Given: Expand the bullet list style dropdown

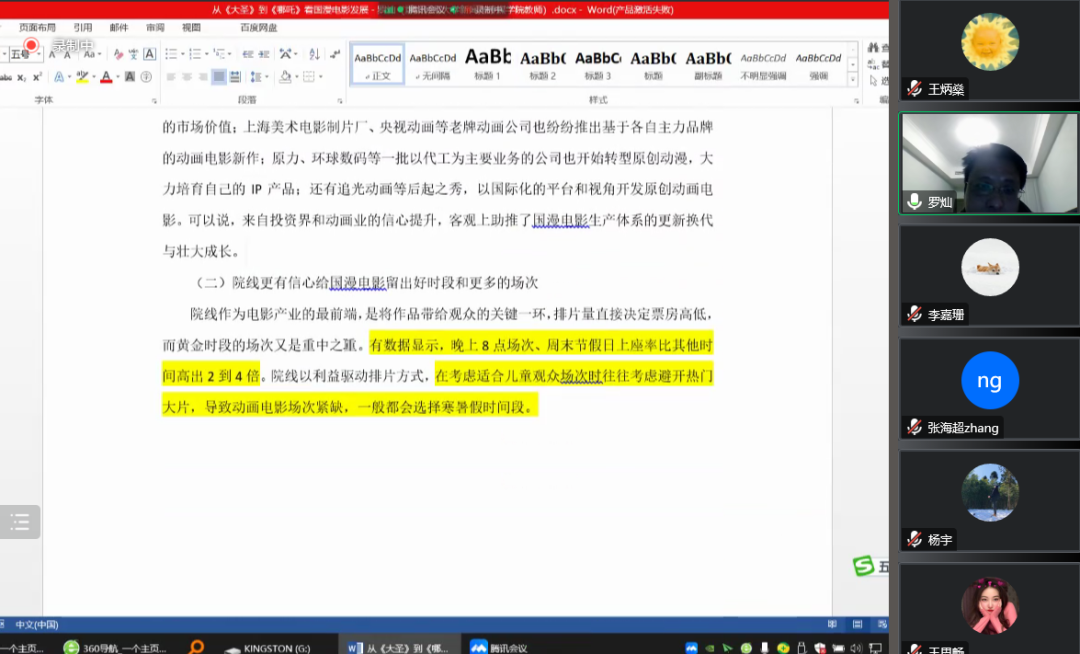Looking at the screenshot, I should (x=183, y=54).
